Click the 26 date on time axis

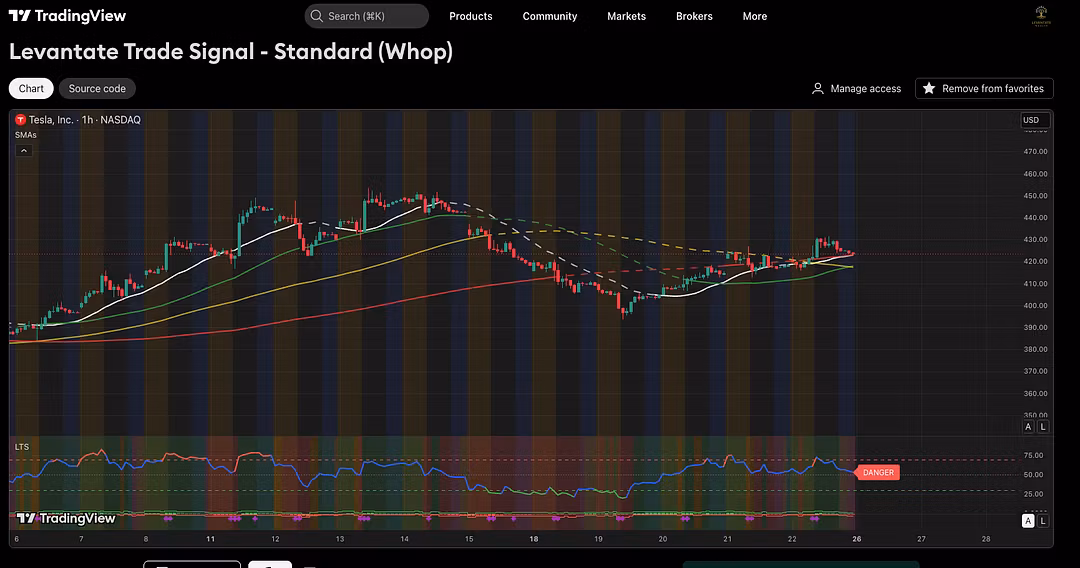pyautogui.click(x=856, y=539)
